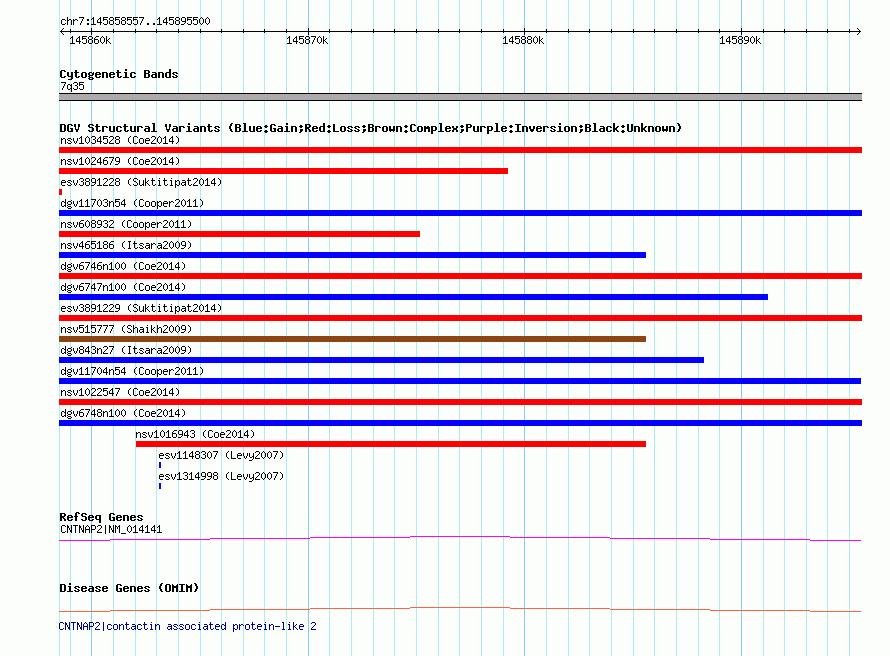
Task: Select the blue dgv843n27 gain bar
Action: (381, 360)
